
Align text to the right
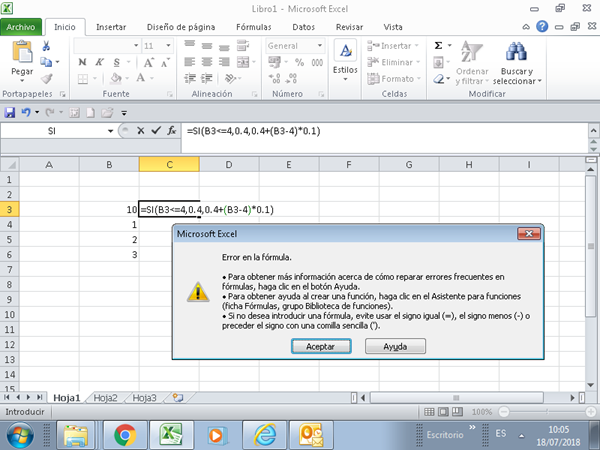coord(224,62)
